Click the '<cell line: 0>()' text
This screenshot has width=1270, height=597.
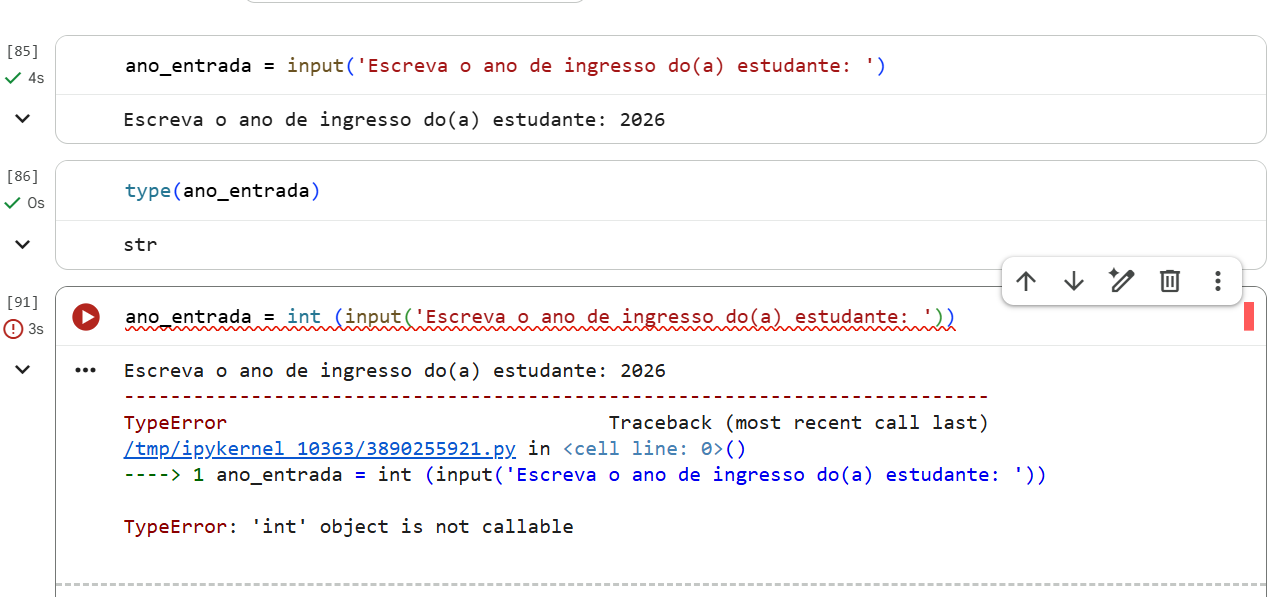pos(654,449)
